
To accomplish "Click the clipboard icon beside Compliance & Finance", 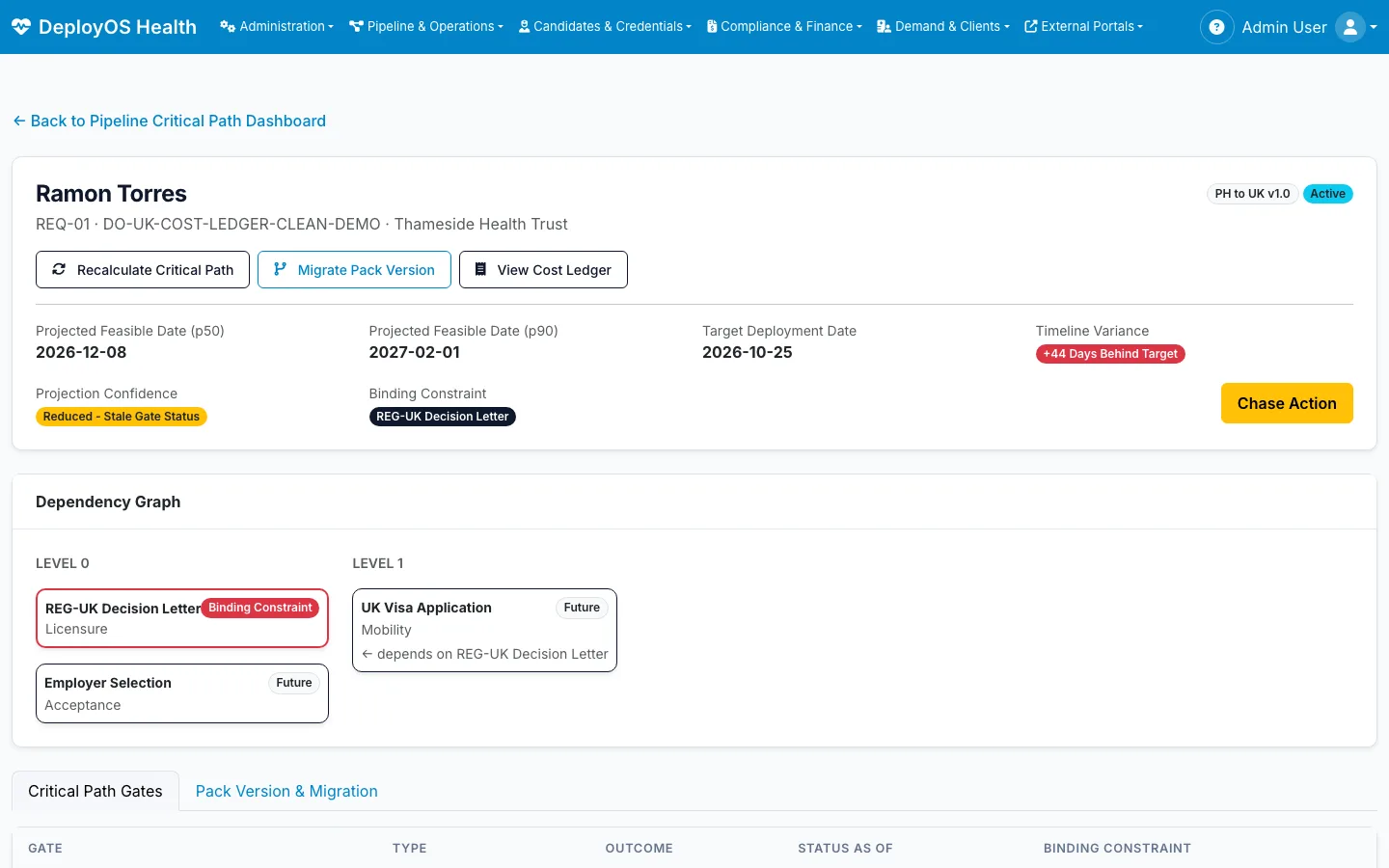I will tap(712, 26).
